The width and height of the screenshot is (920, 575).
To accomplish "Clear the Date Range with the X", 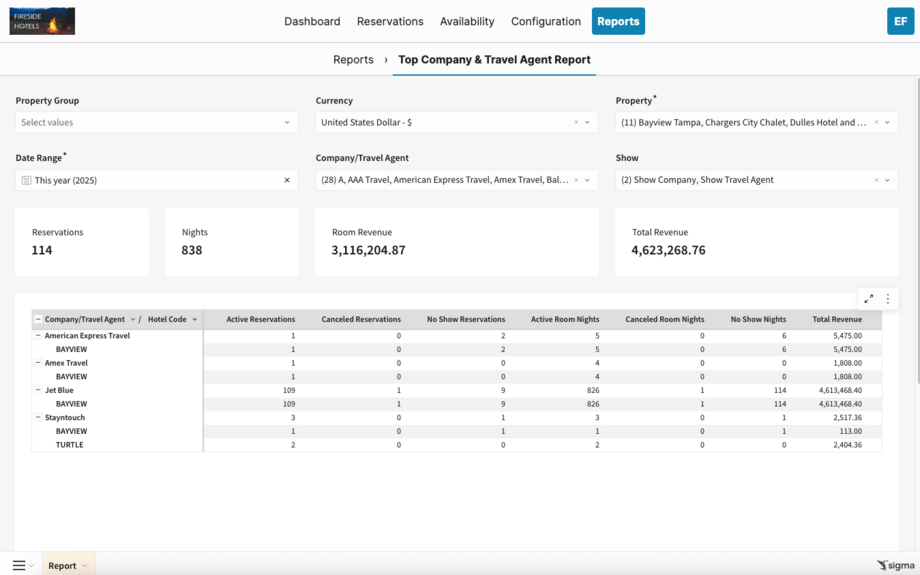I will tap(287, 180).
